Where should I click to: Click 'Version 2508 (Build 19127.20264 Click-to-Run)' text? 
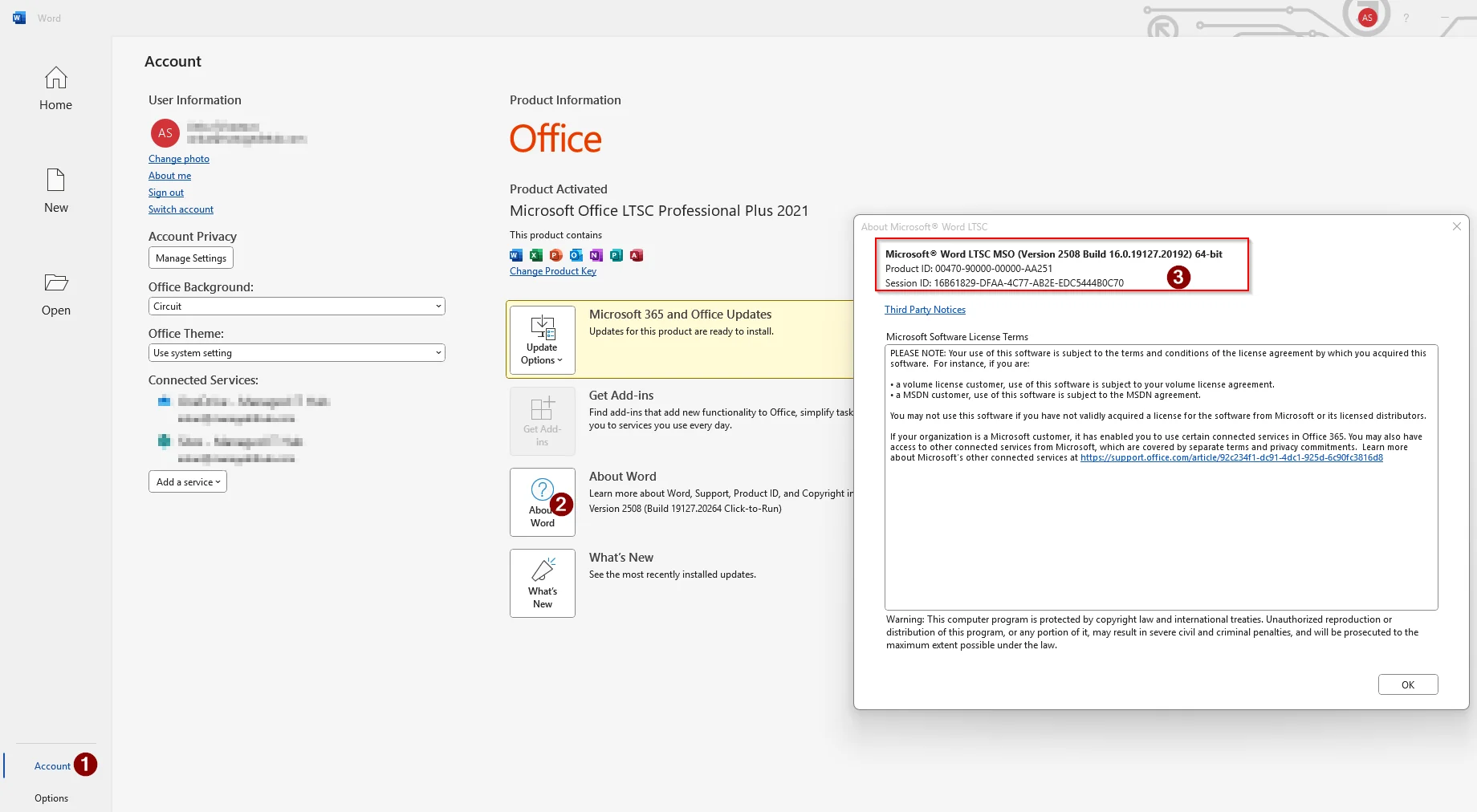686,509
